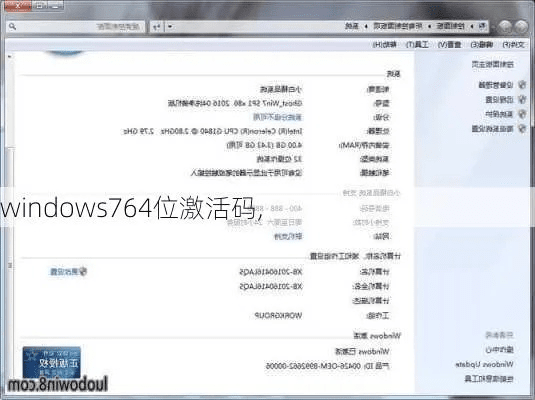Click the shield icon beside 更改设置
Screen dimensions: 535x400
83,271
